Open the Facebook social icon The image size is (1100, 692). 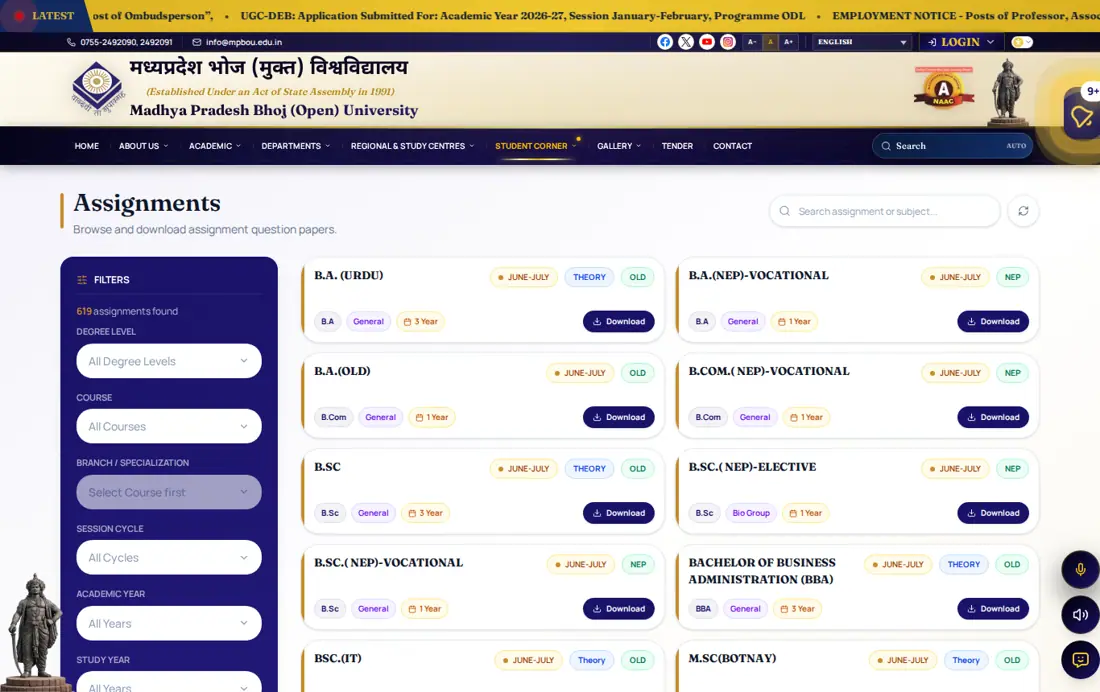tap(664, 42)
